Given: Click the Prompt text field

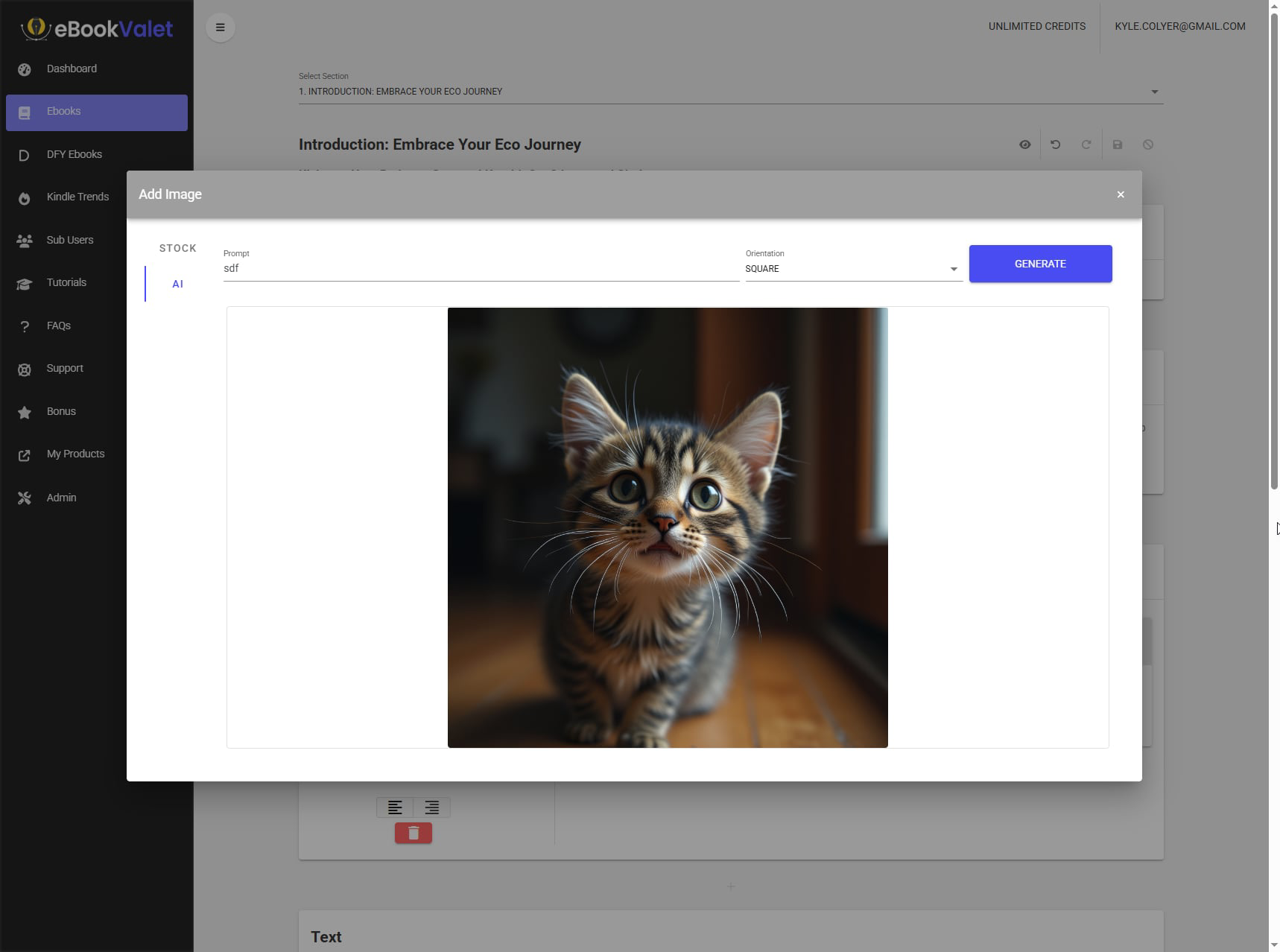Looking at the screenshot, I should click(x=481, y=269).
